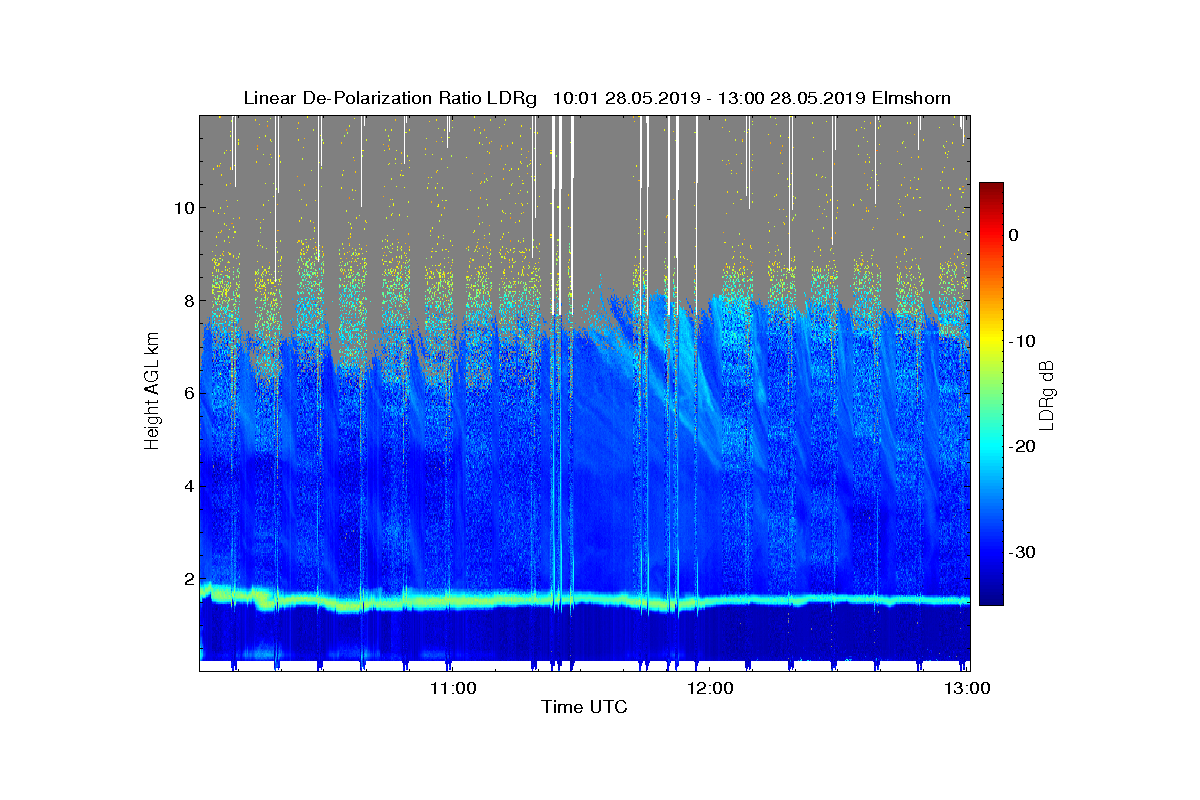Click the bright cyan layer near 1.6 km

pos(585,599)
